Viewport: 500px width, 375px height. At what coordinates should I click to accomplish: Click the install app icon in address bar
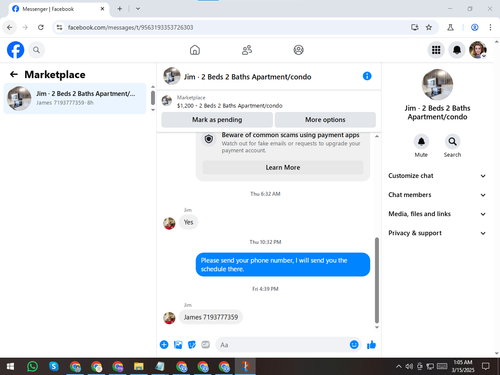[x=415, y=27]
